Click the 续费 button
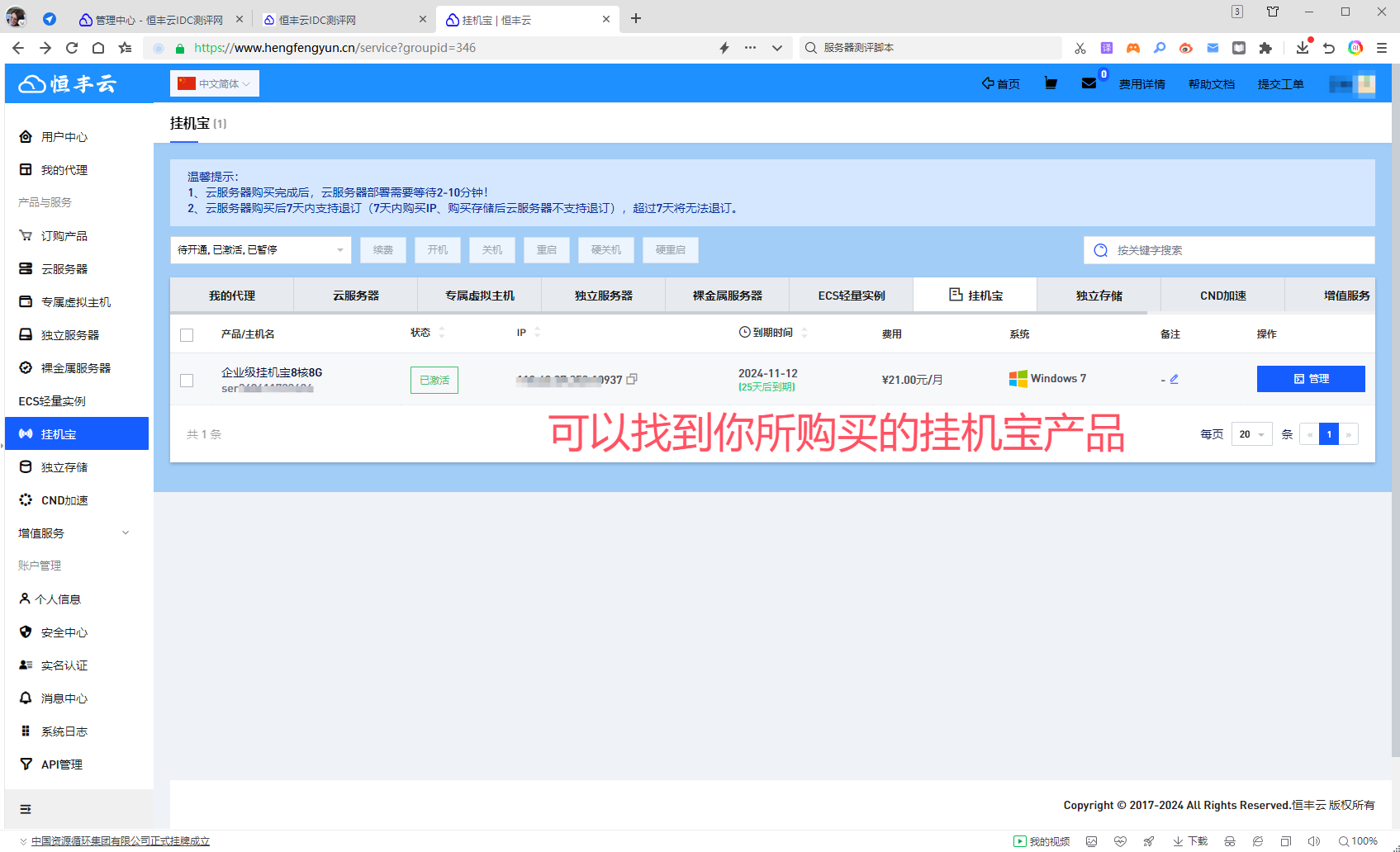Viewport: 1400px width, 852px height. click(383, 250)
